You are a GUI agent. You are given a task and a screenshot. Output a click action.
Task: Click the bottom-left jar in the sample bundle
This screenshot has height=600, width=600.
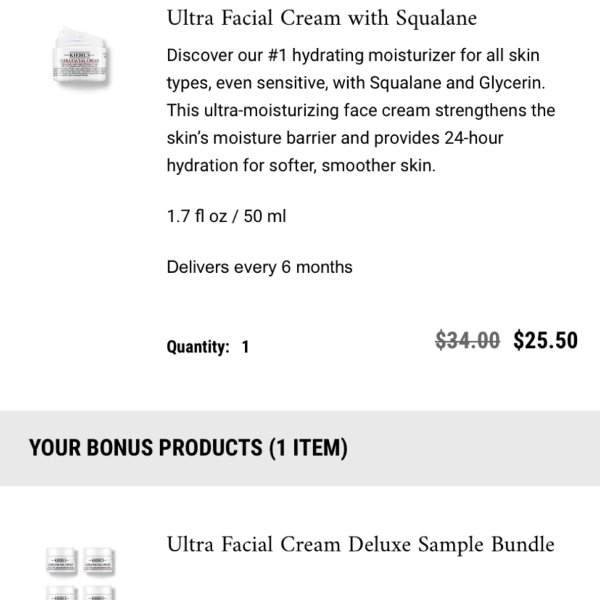click(62, 593)
